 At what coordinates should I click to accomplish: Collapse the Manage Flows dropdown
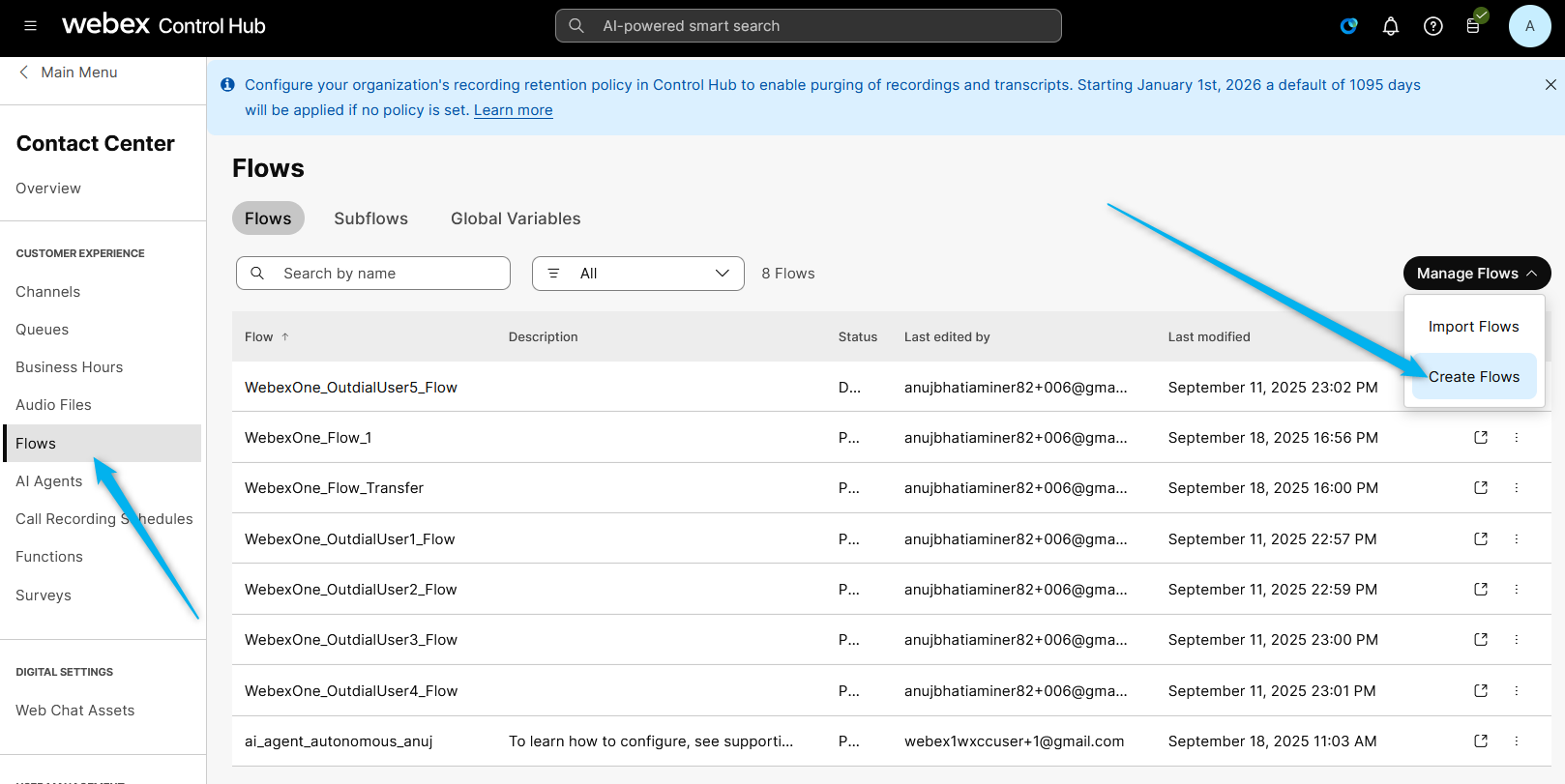click(x=1476, y=274)
